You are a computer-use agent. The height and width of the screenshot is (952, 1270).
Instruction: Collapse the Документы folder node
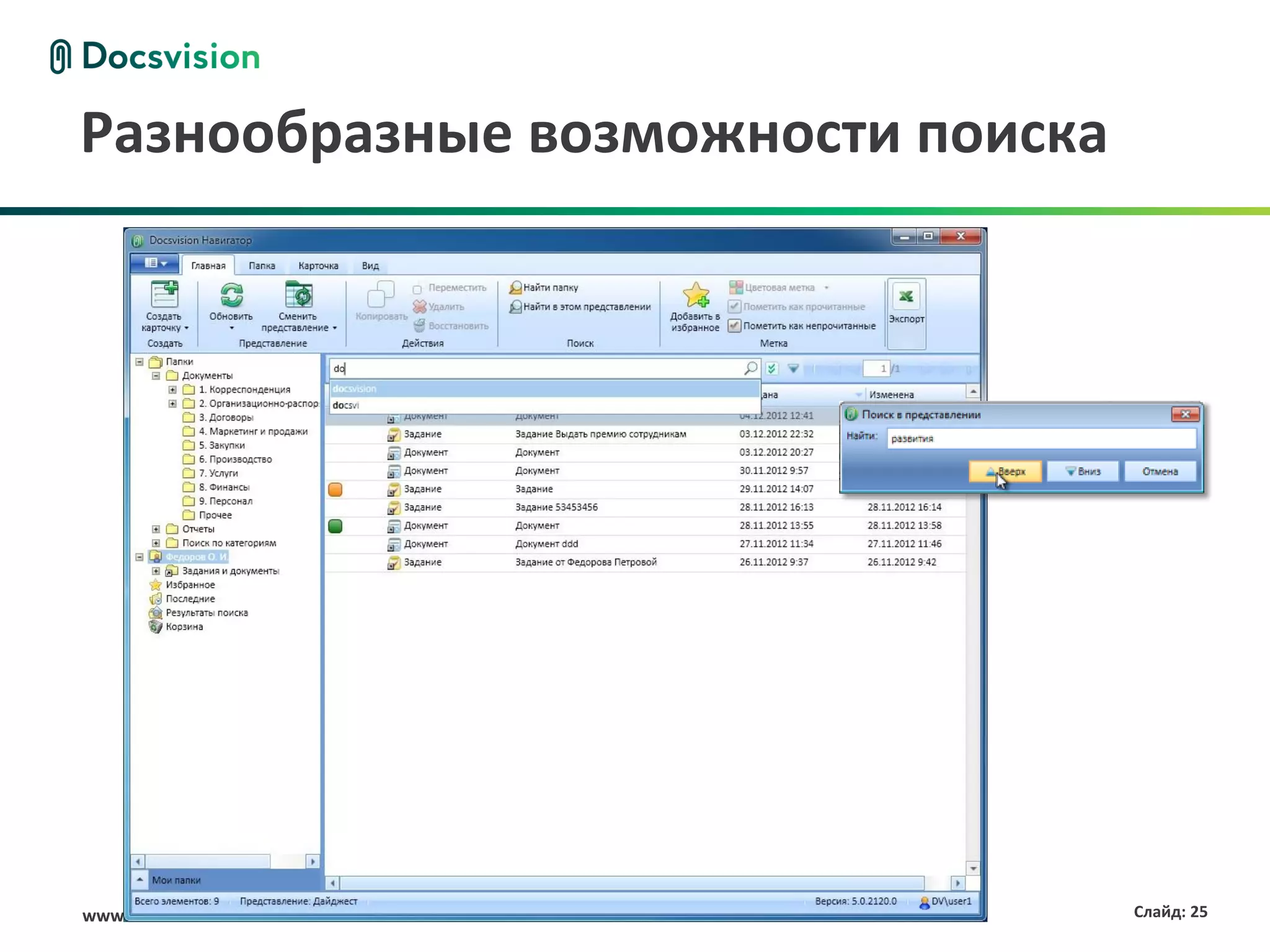click(x=156, y=376)
